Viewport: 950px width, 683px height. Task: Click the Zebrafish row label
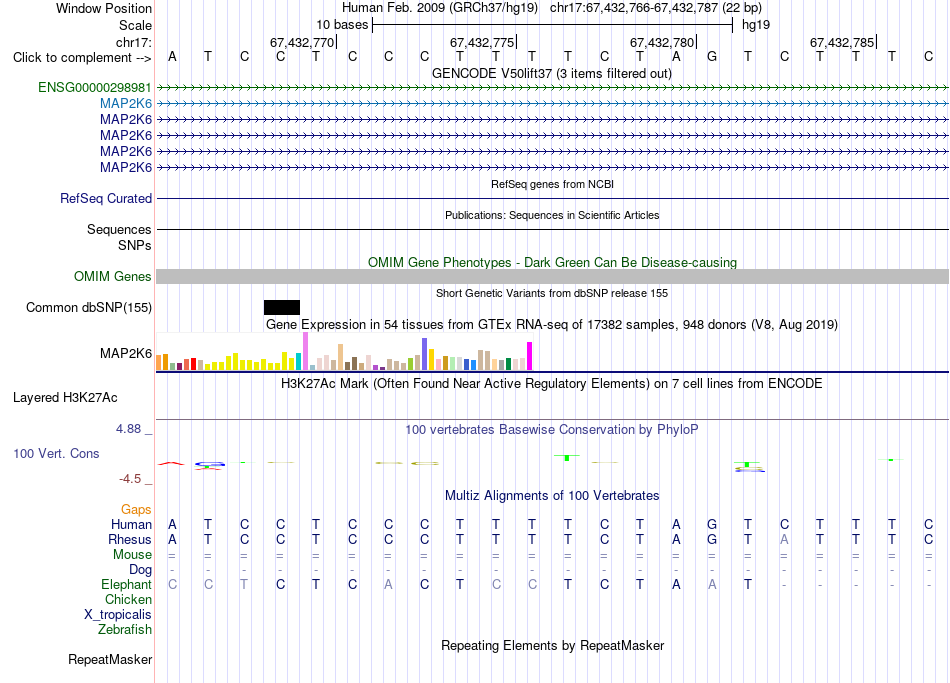(x=125, y=630)
